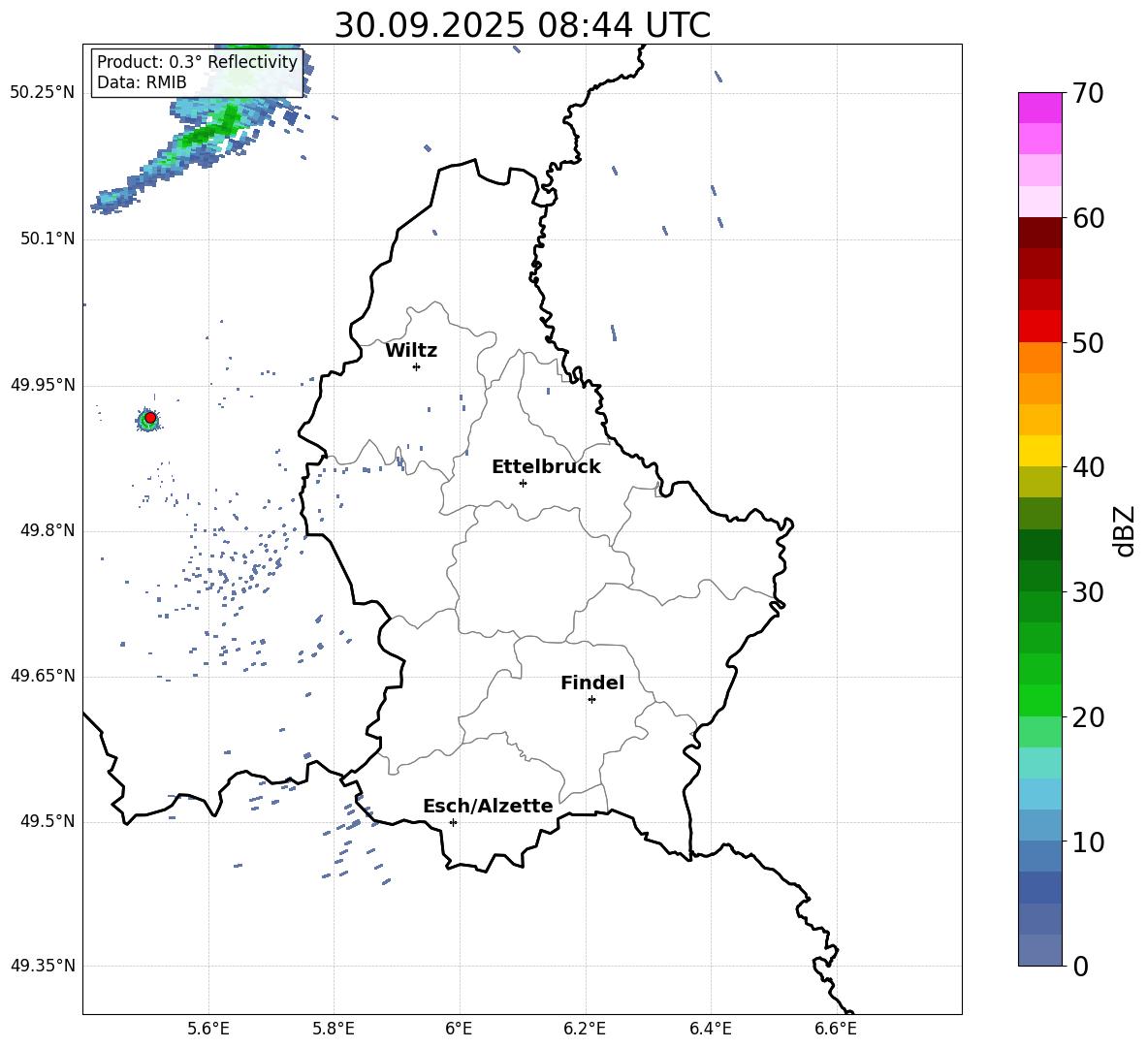Click the red radar site marker
Viewport: 1148px width, 1048px height.
[x=150, y=418]
